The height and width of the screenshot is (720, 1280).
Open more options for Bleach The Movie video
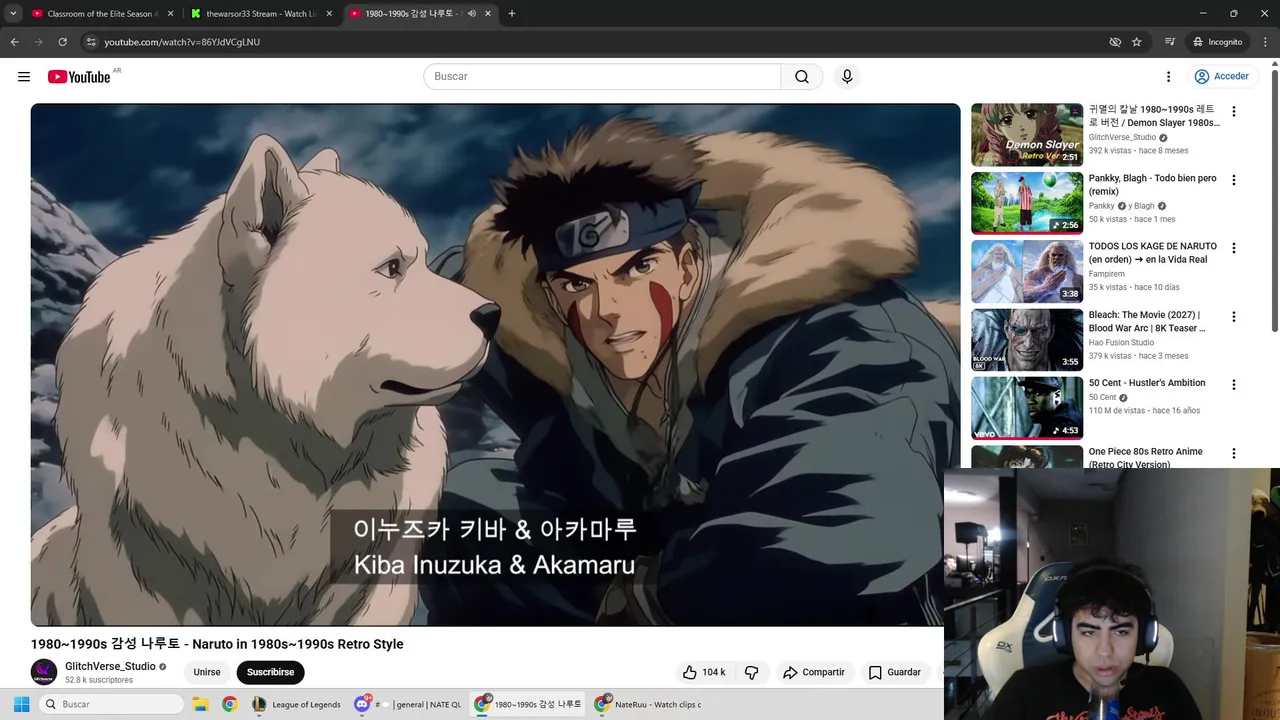[x=1233, y=317]
